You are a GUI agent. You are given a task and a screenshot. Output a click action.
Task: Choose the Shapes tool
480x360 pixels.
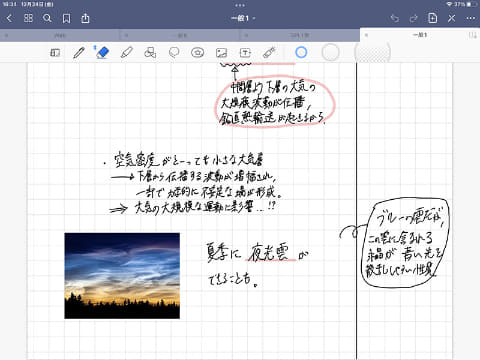coord(150,53)
